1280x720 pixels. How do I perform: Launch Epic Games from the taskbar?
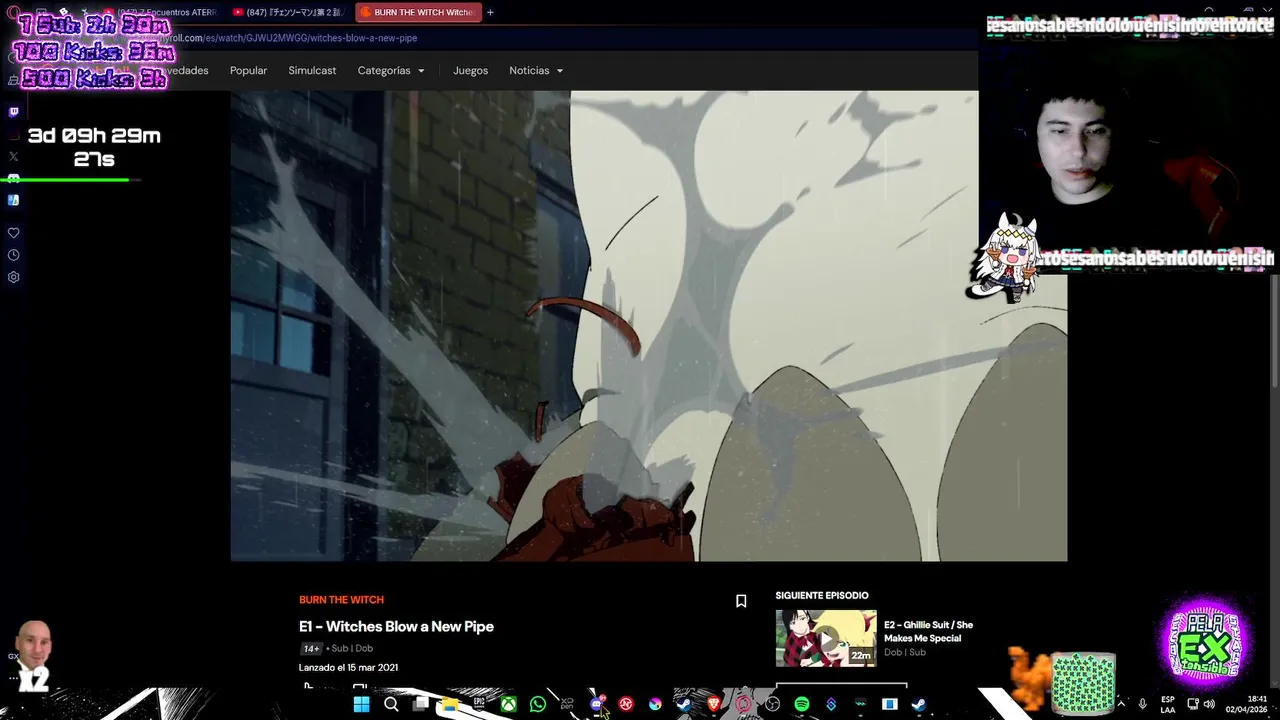pyautogui.click(x=479, y=704)
